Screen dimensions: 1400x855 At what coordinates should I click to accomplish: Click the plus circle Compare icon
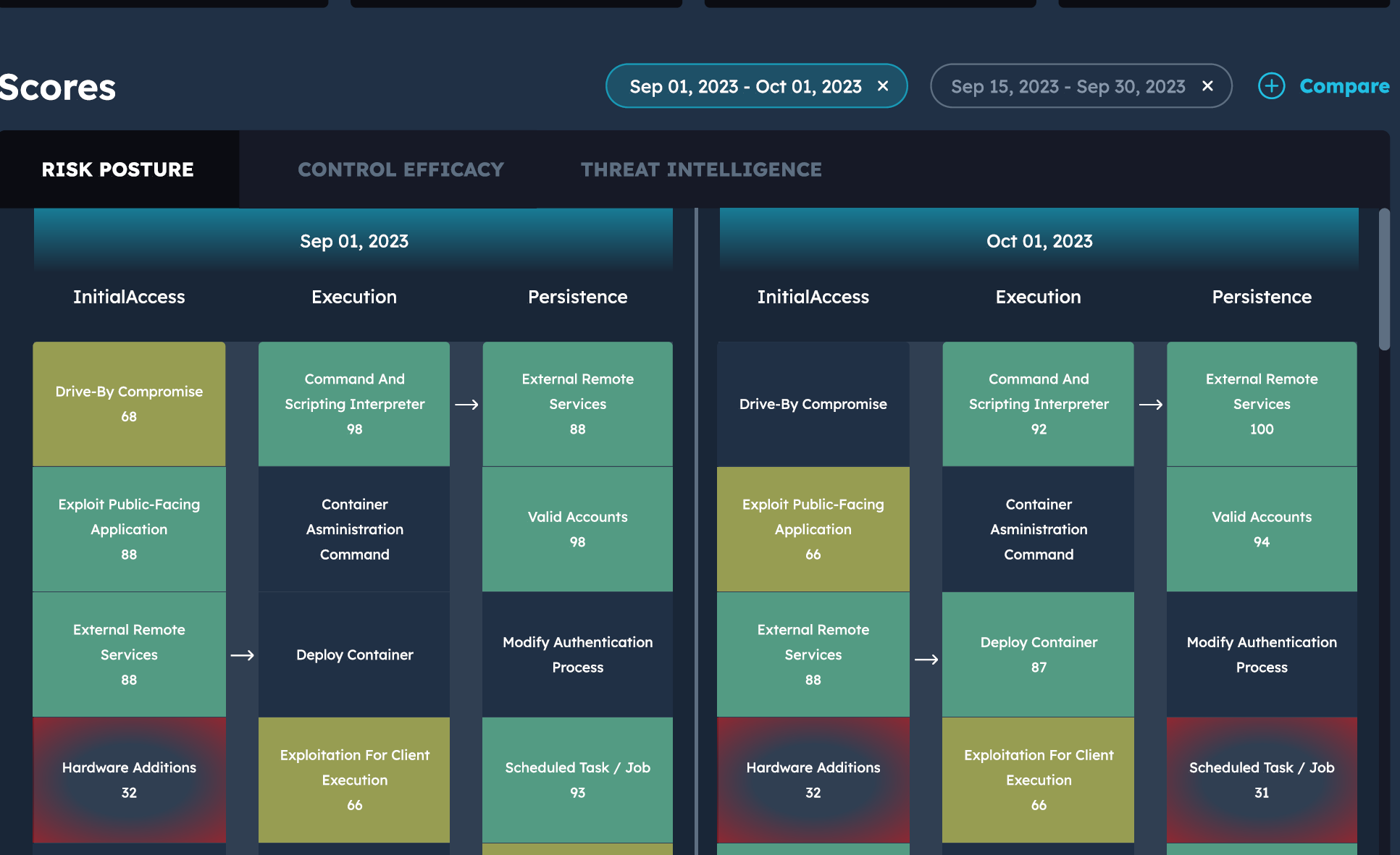click(x=1271, y=86)
